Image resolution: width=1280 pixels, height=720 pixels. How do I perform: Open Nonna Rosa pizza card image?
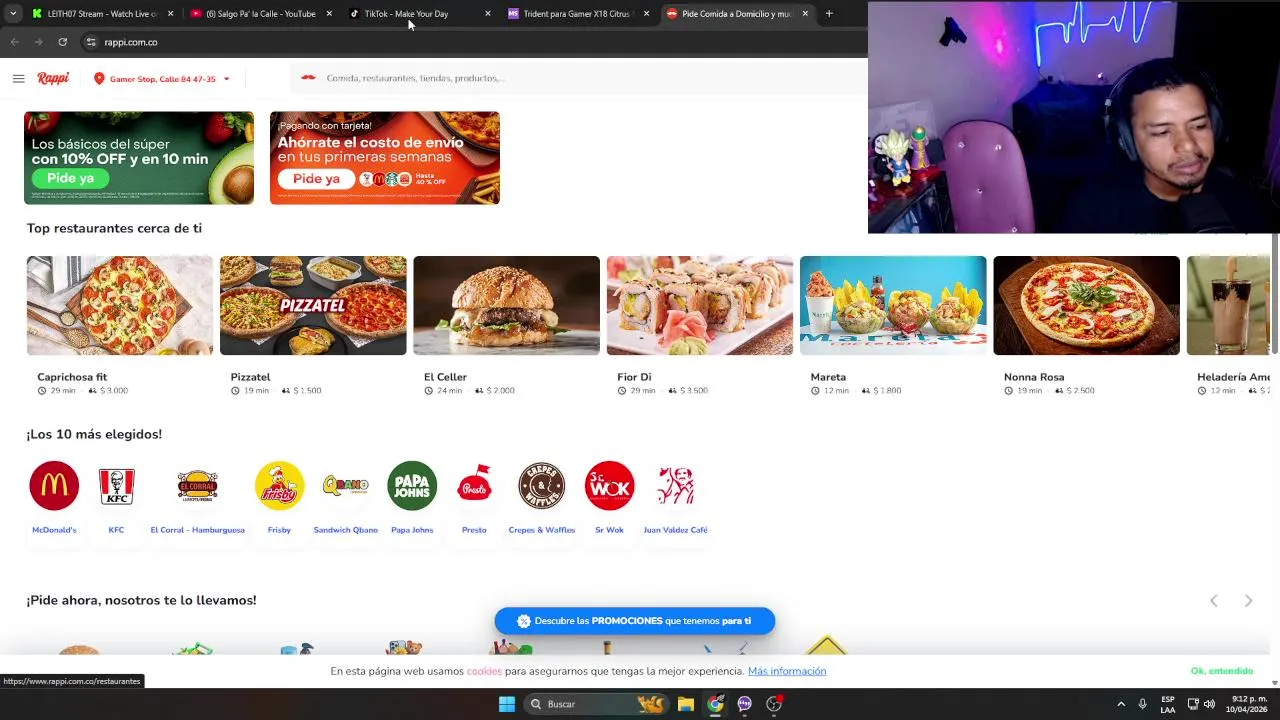[x=1086, y=305]
